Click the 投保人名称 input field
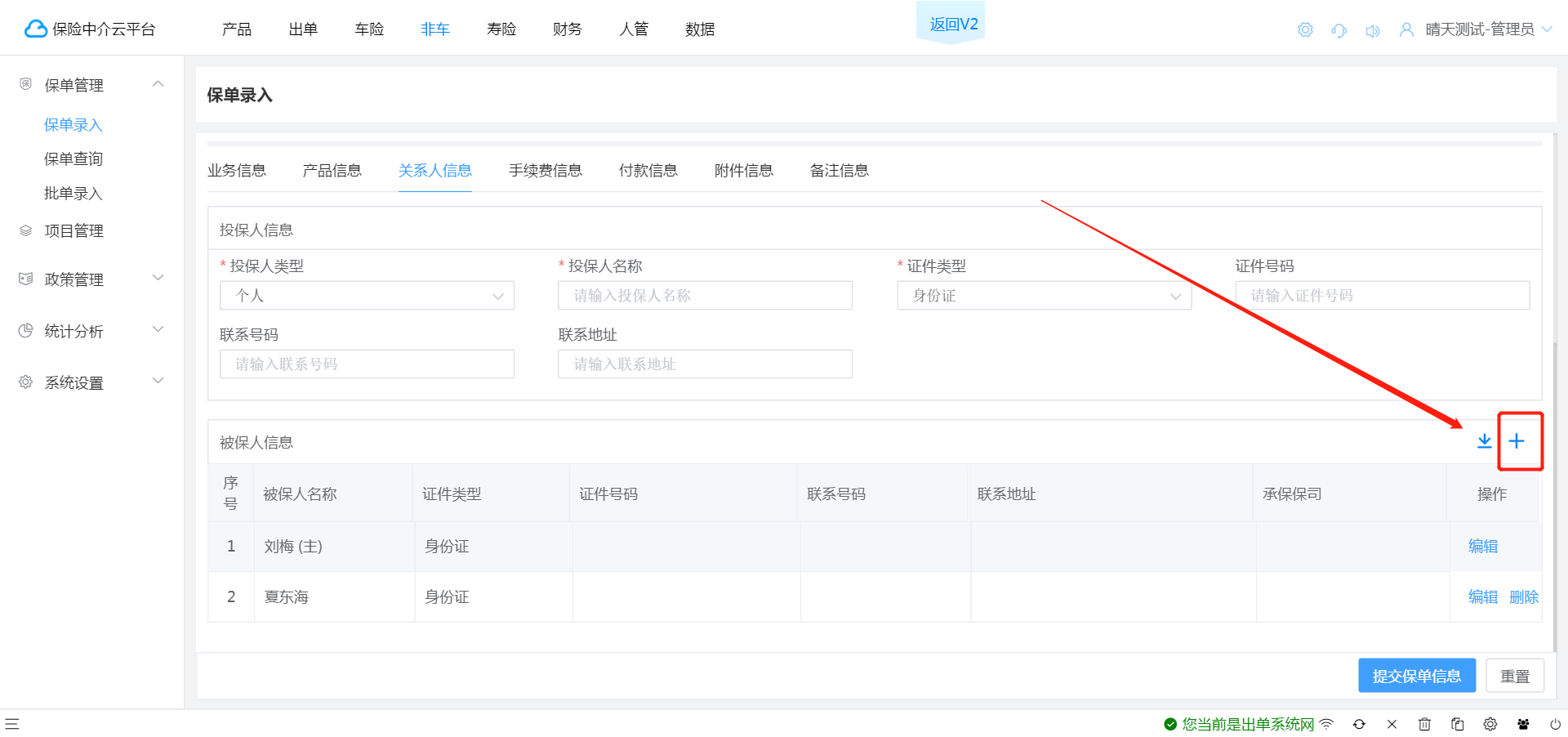The image size is (1568, 737). click(x=705, y=296)
